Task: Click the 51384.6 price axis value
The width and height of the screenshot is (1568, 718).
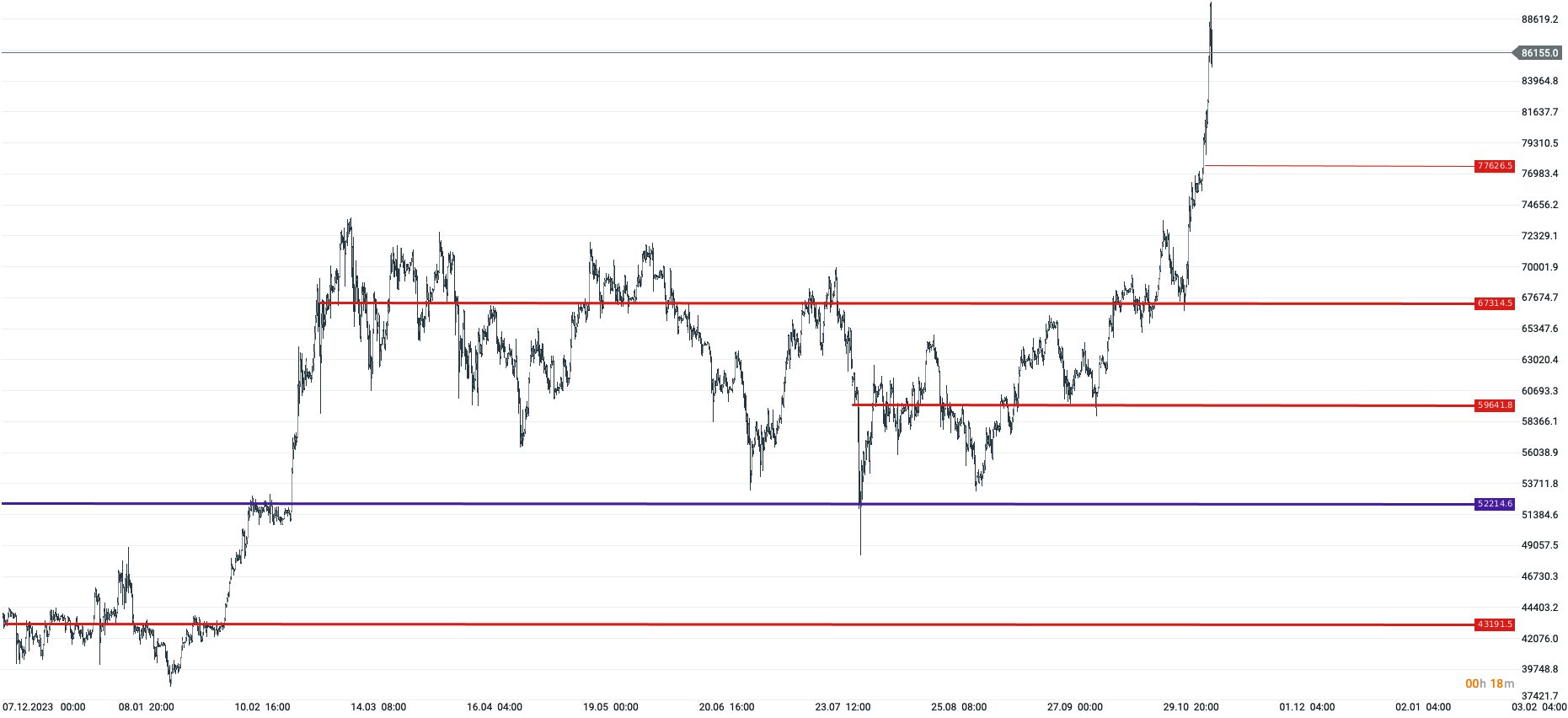Action: 1539,515
